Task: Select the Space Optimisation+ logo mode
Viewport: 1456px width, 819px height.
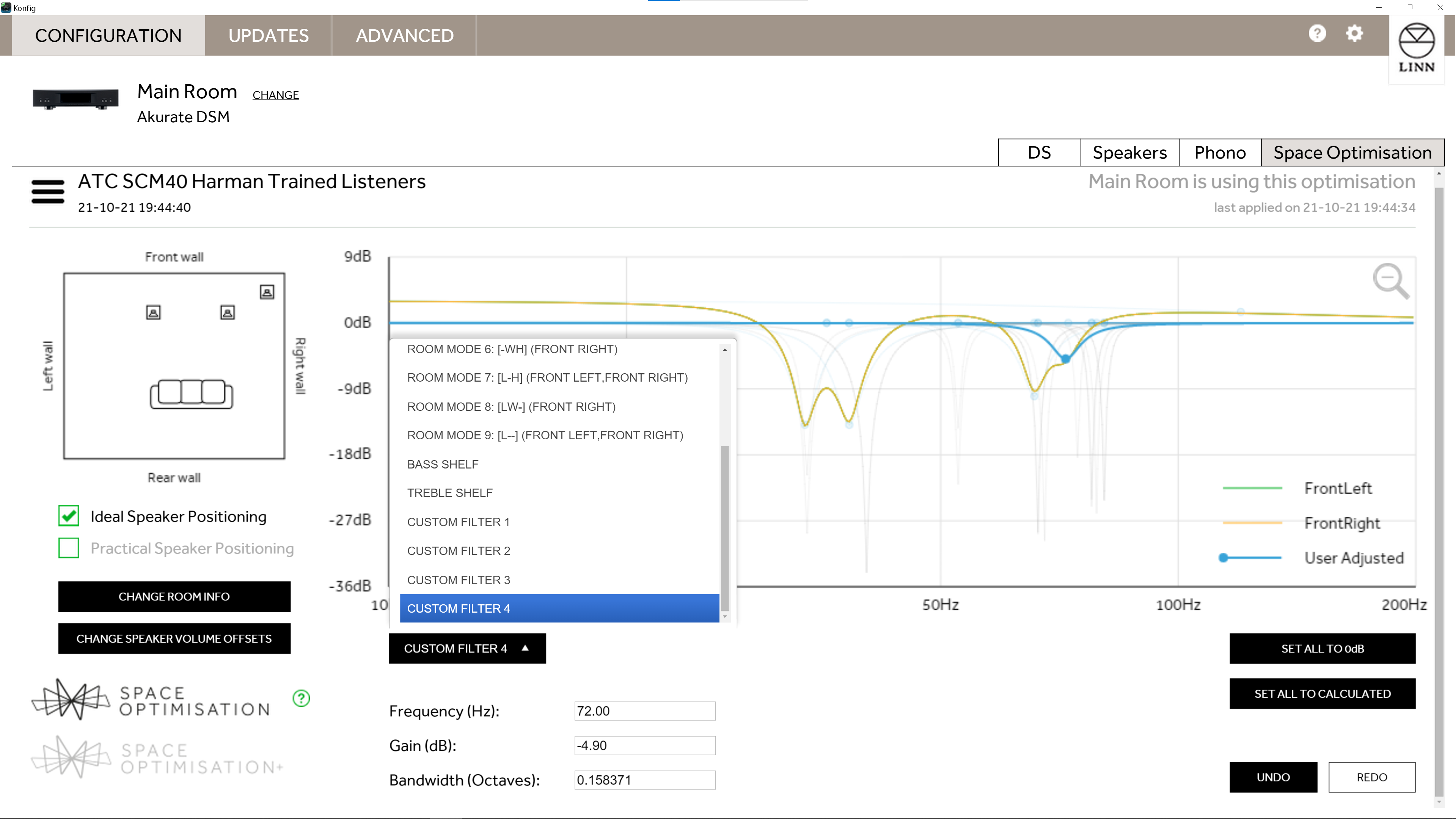Action: pyautogui.click(x=157, y=757)
